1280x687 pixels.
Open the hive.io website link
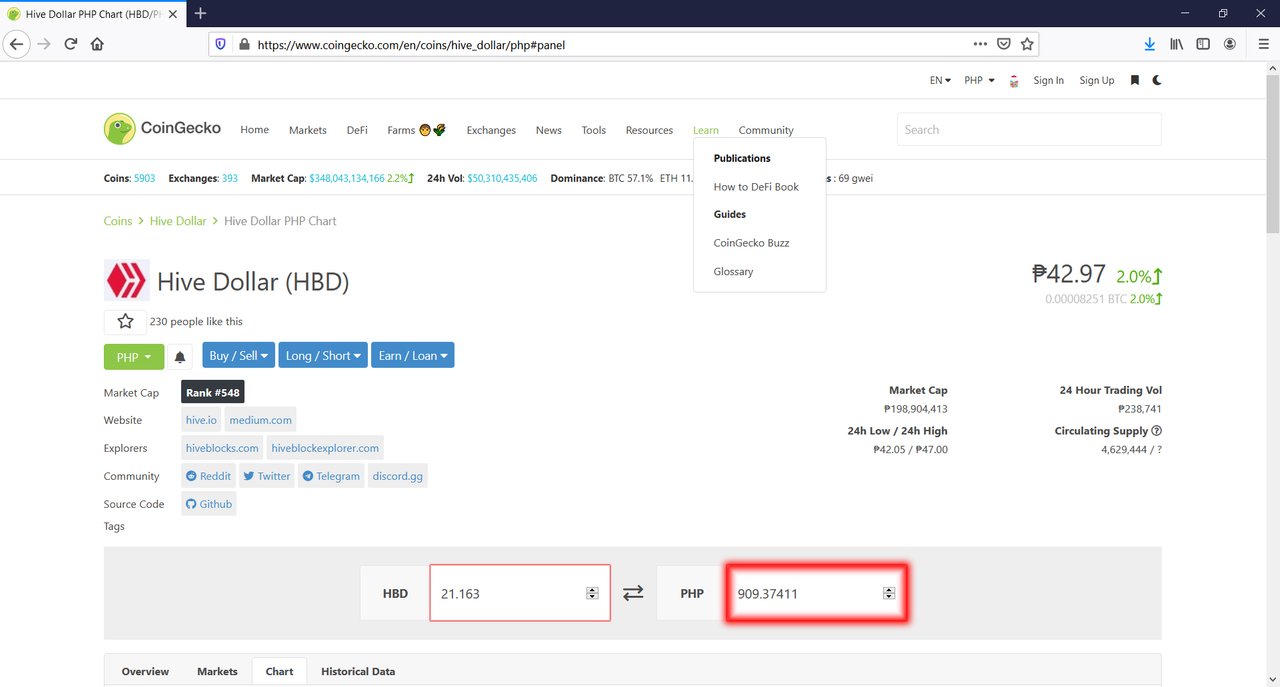click(201, 420)
